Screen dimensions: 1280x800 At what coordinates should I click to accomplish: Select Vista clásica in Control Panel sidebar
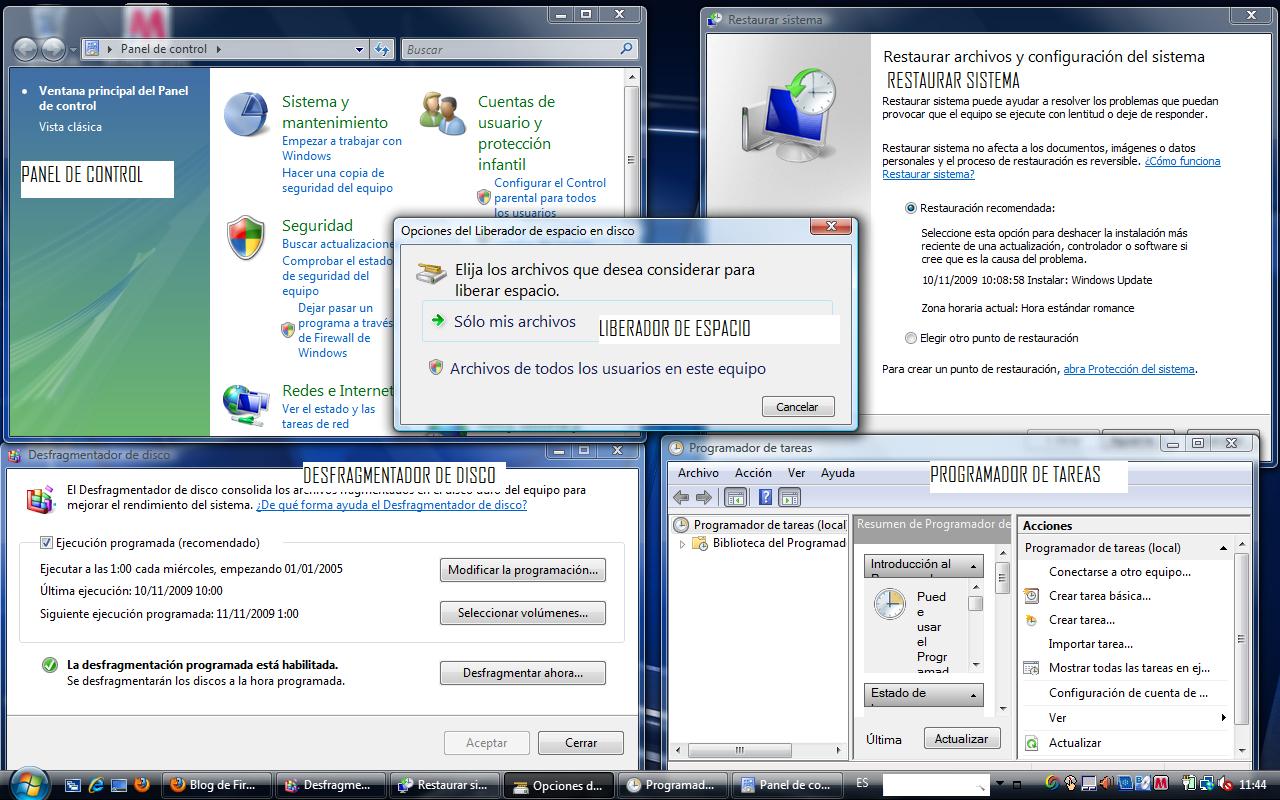(x=70, y=127)
